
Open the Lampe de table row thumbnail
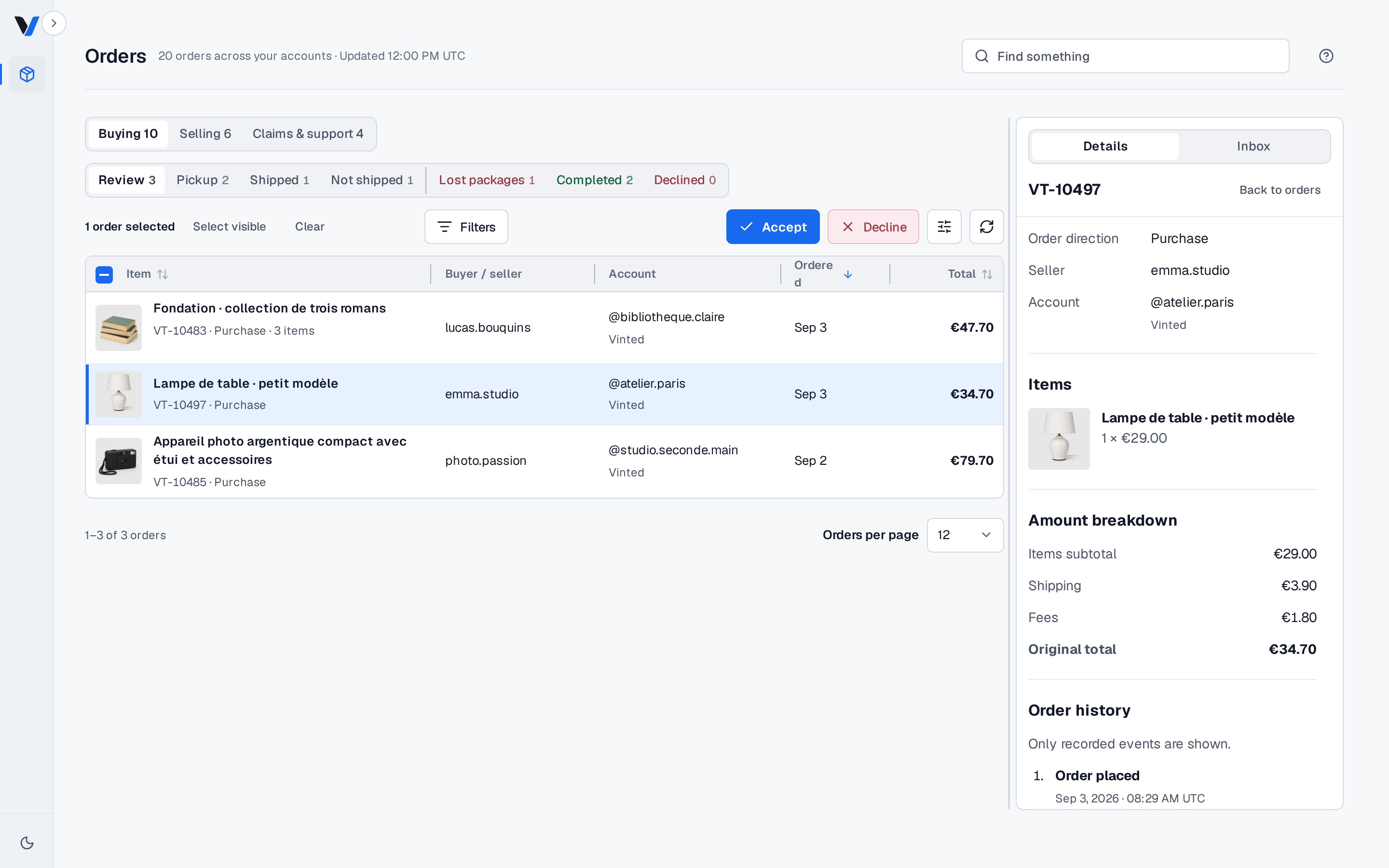(119, 394)
